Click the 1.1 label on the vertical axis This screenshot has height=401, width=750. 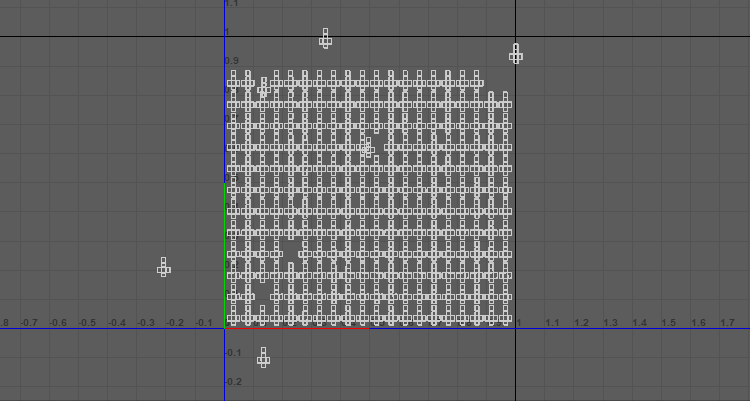[232, 5]
